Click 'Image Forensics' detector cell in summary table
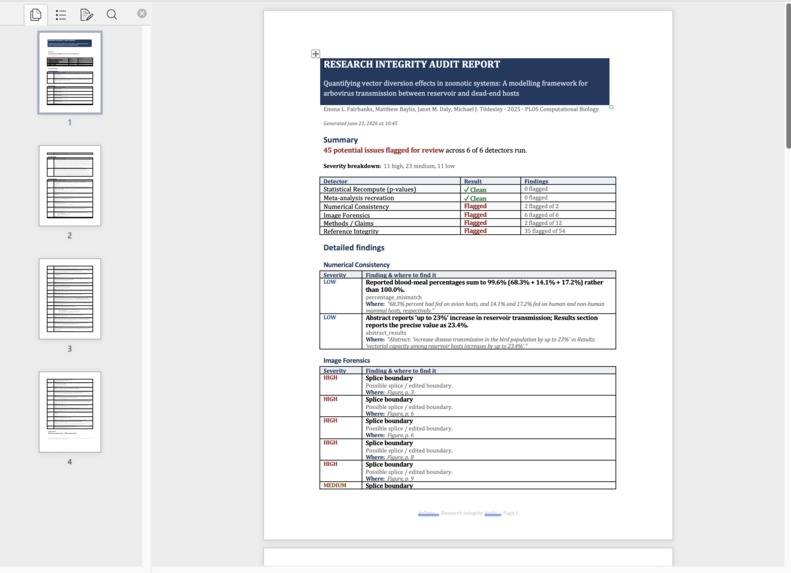791x573 pixels. (x=390, y=215)
